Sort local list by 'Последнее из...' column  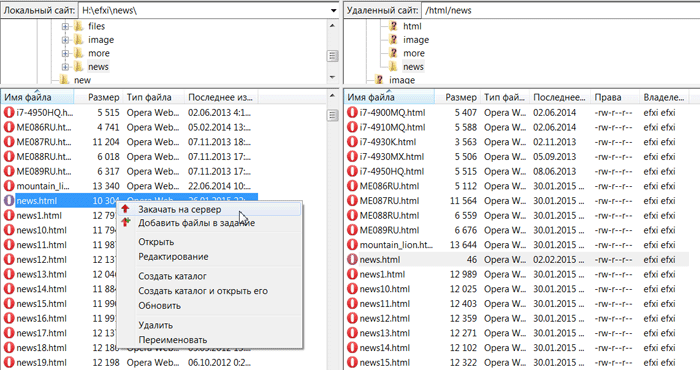[221, 97]
